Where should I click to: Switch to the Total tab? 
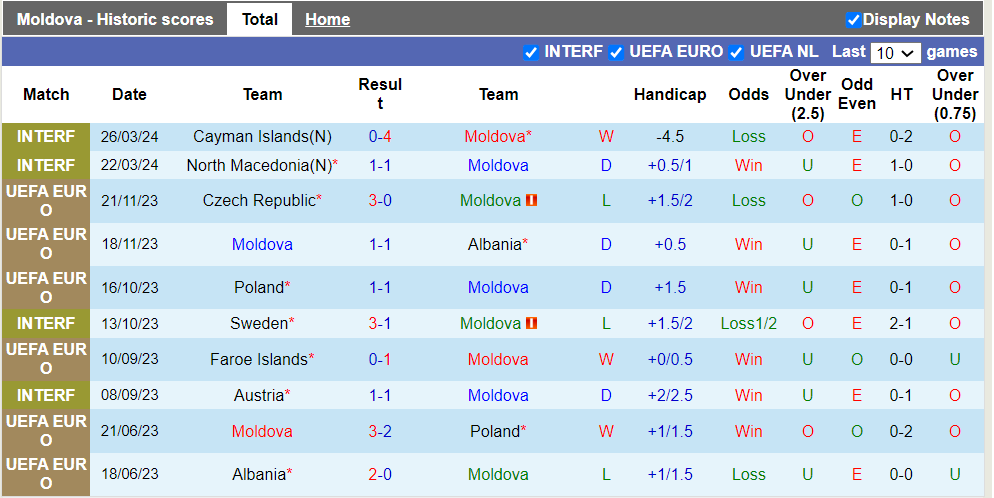tap(260, 19)
